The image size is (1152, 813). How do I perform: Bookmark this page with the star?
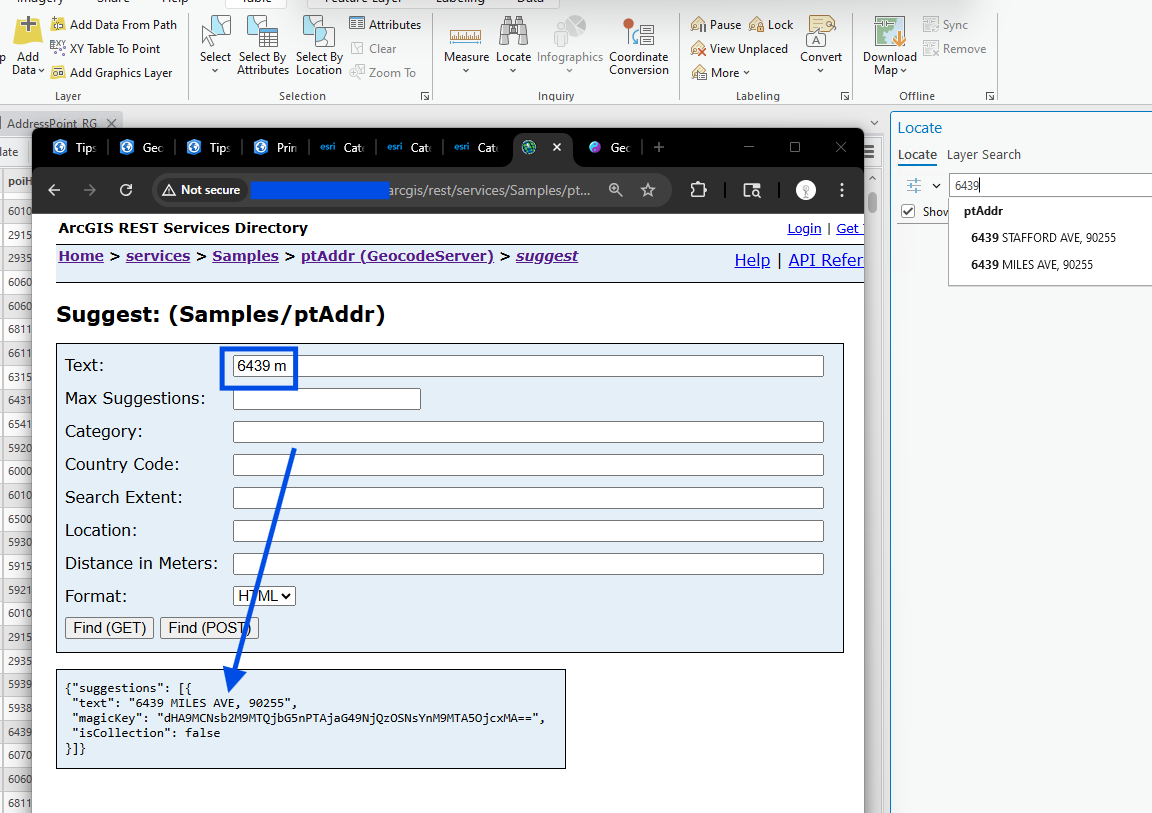pyautogui.click(x=647, y=190)
